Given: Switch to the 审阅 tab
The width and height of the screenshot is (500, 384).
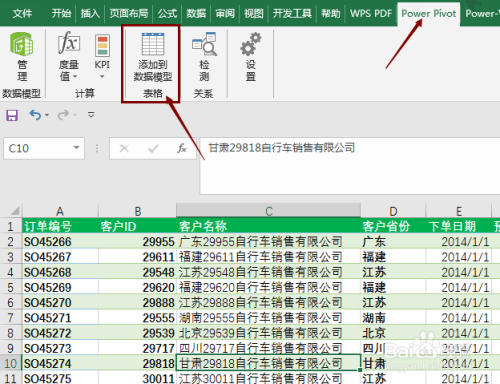Looking at the screenshot, I should point(225,14).
